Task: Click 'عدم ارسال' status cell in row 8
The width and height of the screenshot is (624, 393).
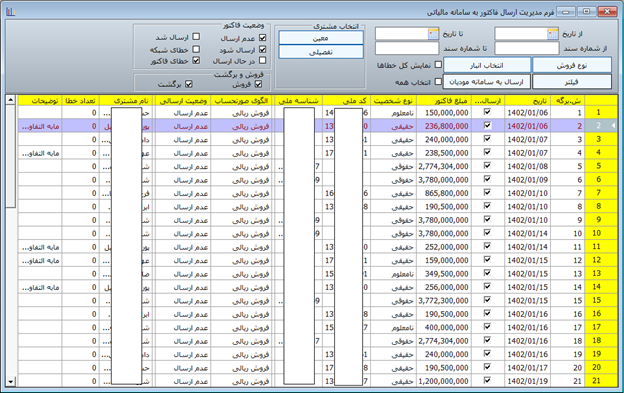Action: coord(183,207)
